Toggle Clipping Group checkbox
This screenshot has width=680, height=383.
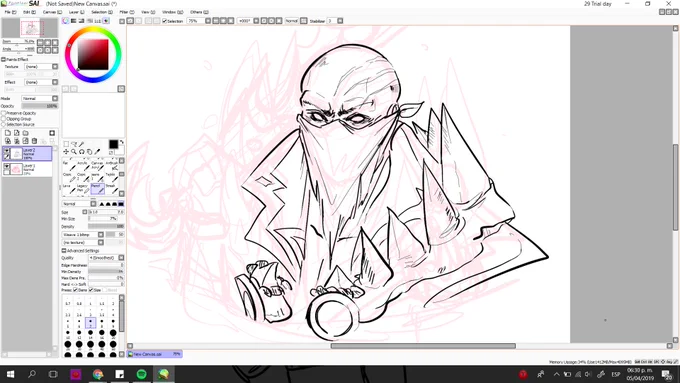4,119
